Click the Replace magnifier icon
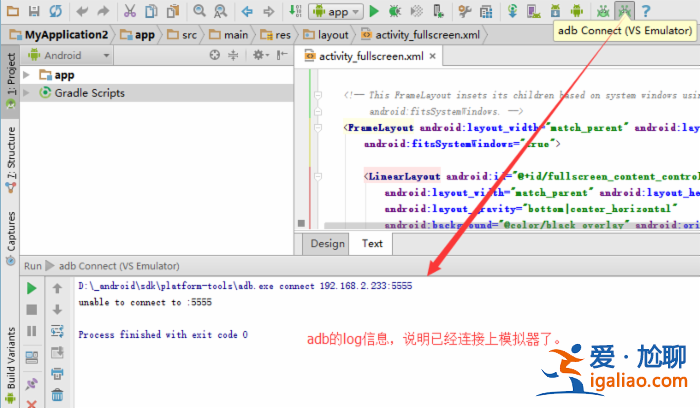This screenshot has height=408, width=700. pyautogui.click(x=221, y=11)
